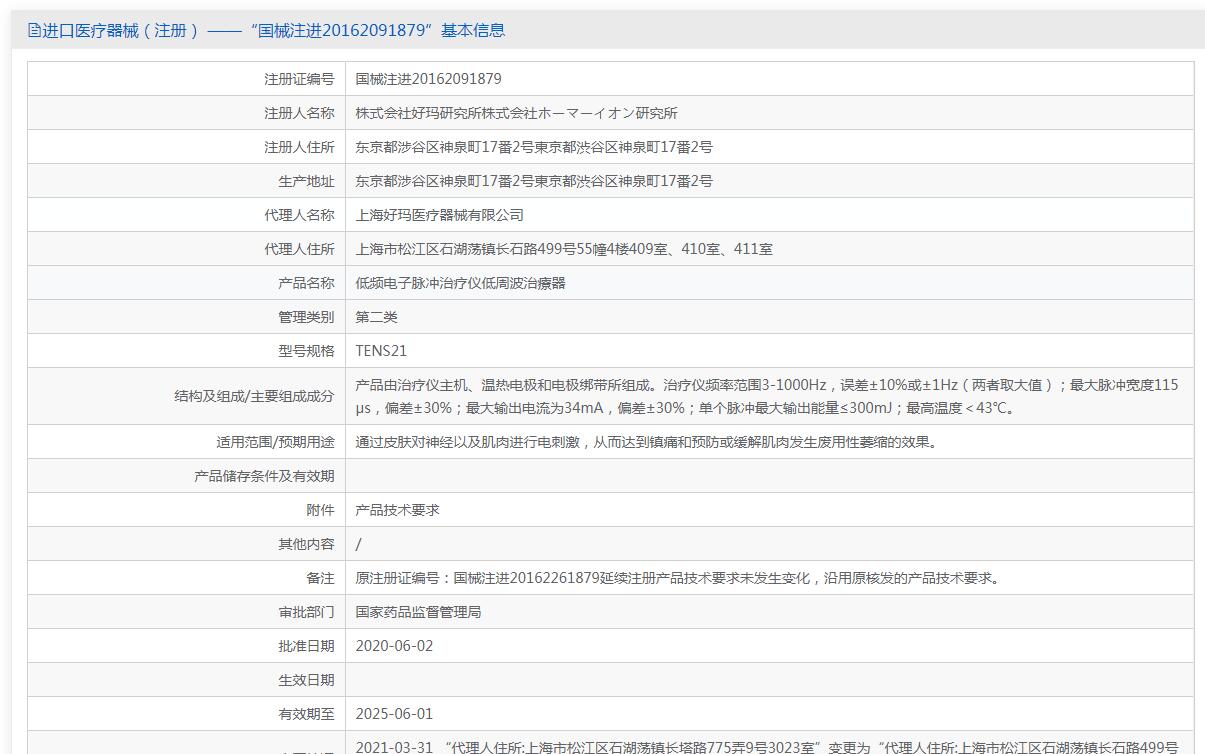Click the document icon beside the page title
Image resolution: width=1205 pixels, height=754 pixels.
pyautogui.click(x=34, y=31)
